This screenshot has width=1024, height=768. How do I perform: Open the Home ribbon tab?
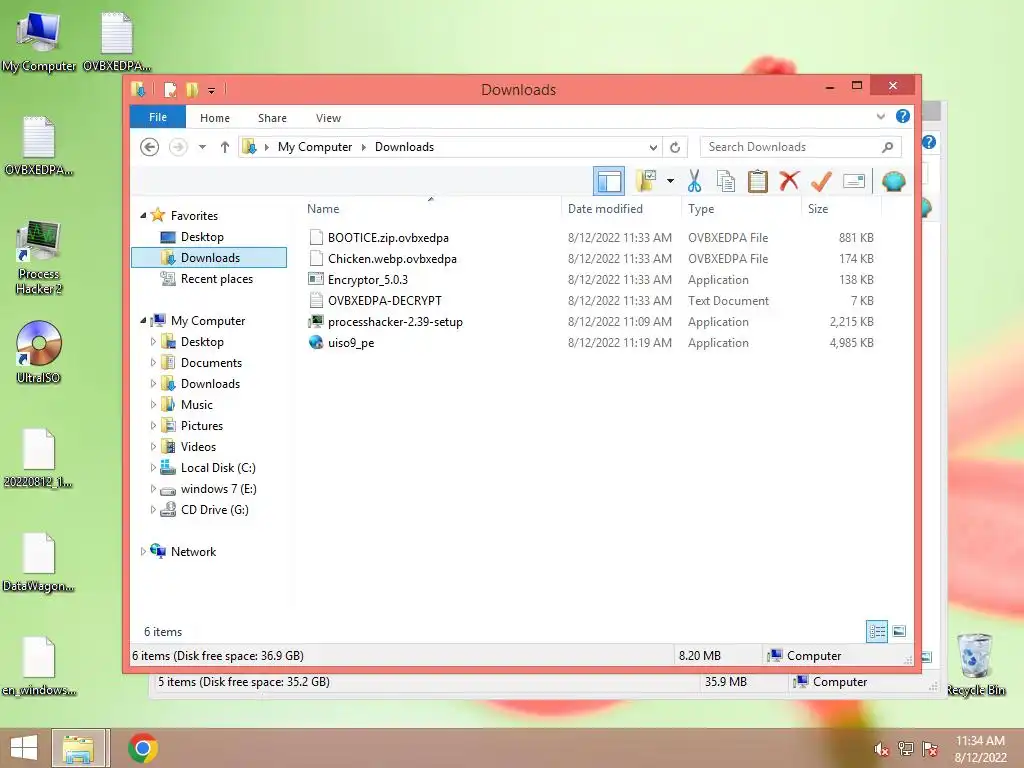[215, 118]
